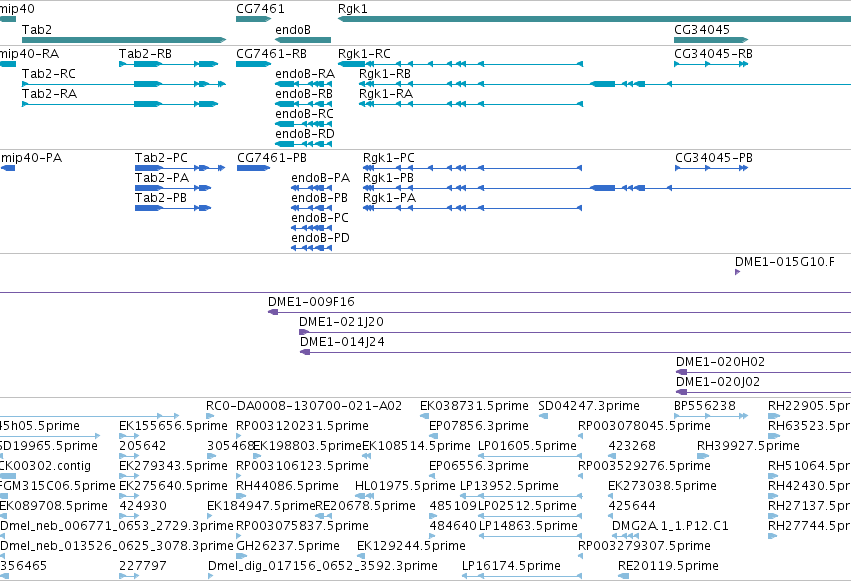This screenshot has height=581, width=851.
Task: Select the endoB-RA transcript label
Action: pyautogui.click(x=305, y=74)
